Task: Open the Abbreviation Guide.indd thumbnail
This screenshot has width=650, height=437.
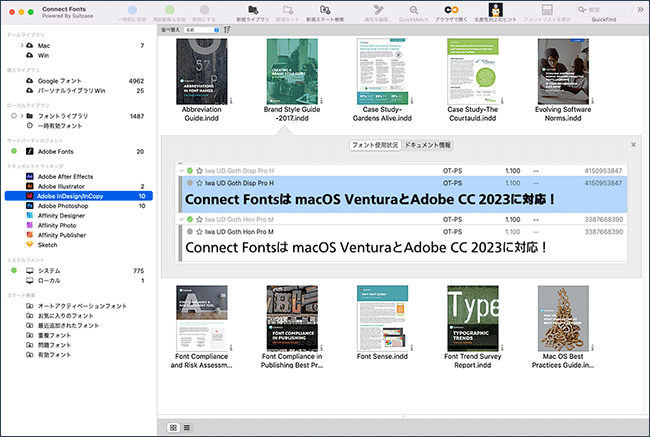Action: click(201, 71)
